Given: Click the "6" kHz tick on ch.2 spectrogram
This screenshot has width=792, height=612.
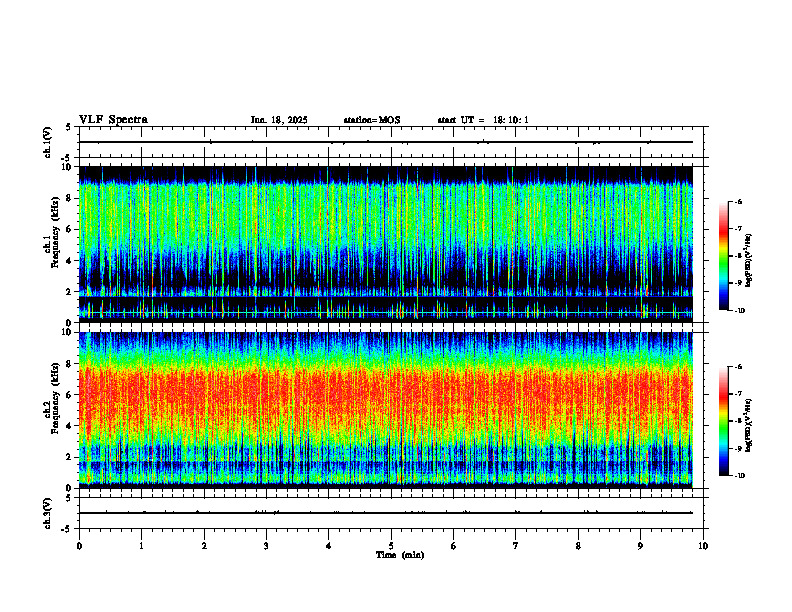Looking at the screenshot, I should coord(70,395).
